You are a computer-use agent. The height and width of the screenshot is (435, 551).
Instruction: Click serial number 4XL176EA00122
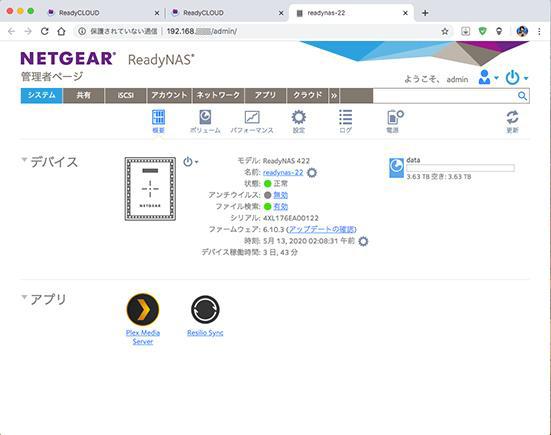click(291, 218)
